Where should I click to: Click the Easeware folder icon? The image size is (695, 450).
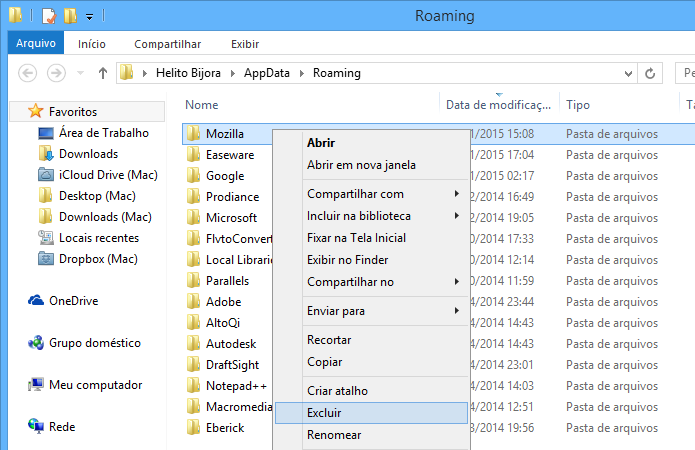pos(193,154)
